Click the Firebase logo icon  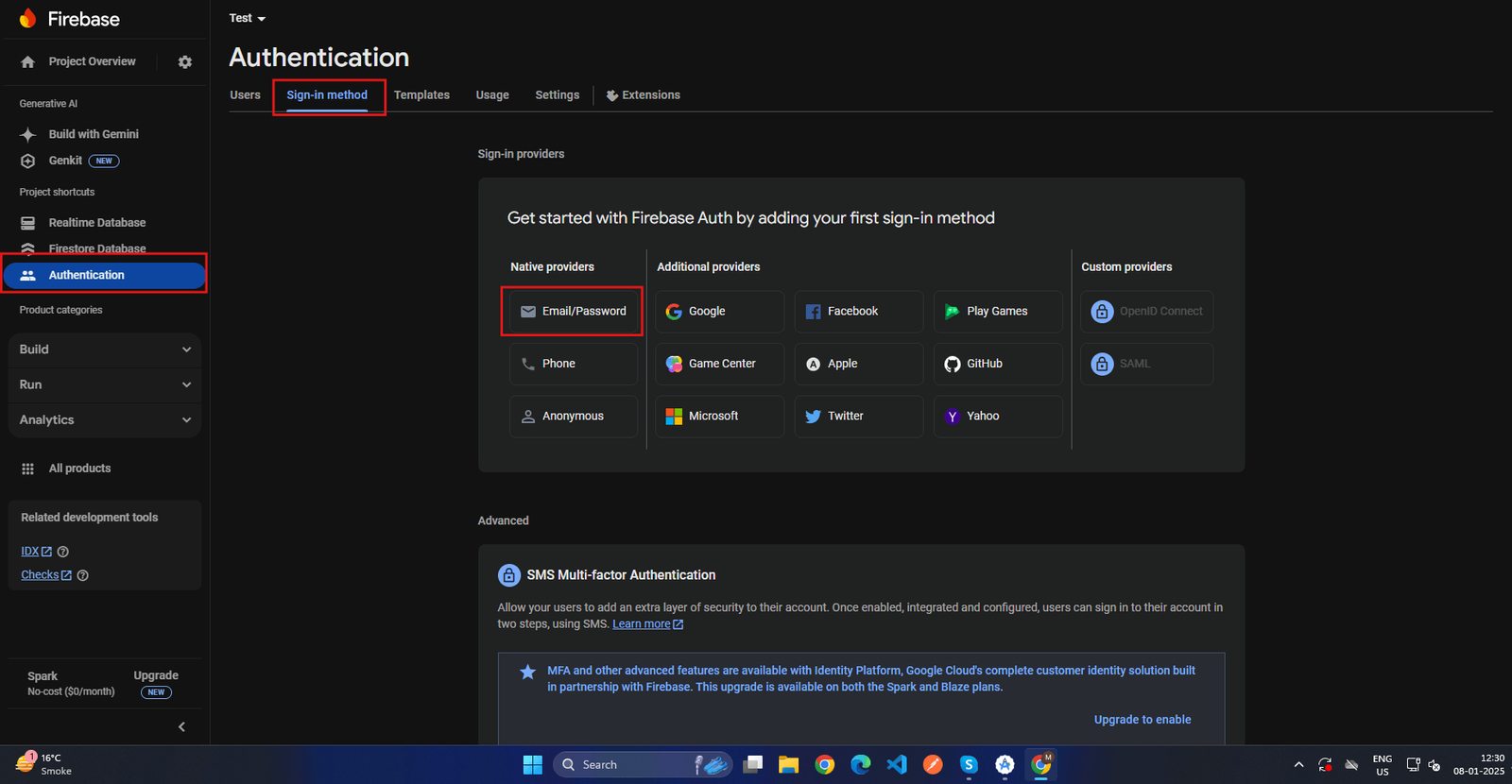[27, 19]
